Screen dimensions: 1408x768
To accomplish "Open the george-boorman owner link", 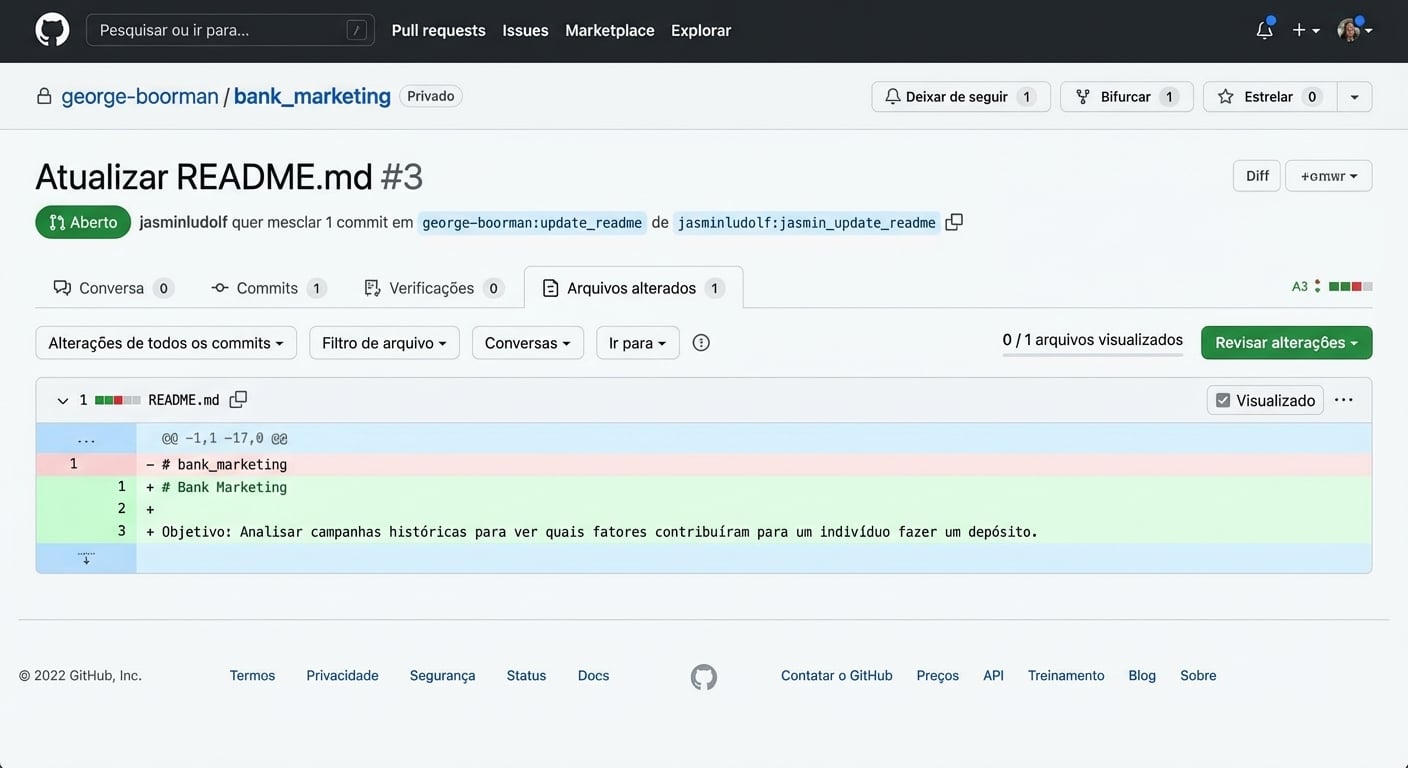I will (x=140, y=97).
